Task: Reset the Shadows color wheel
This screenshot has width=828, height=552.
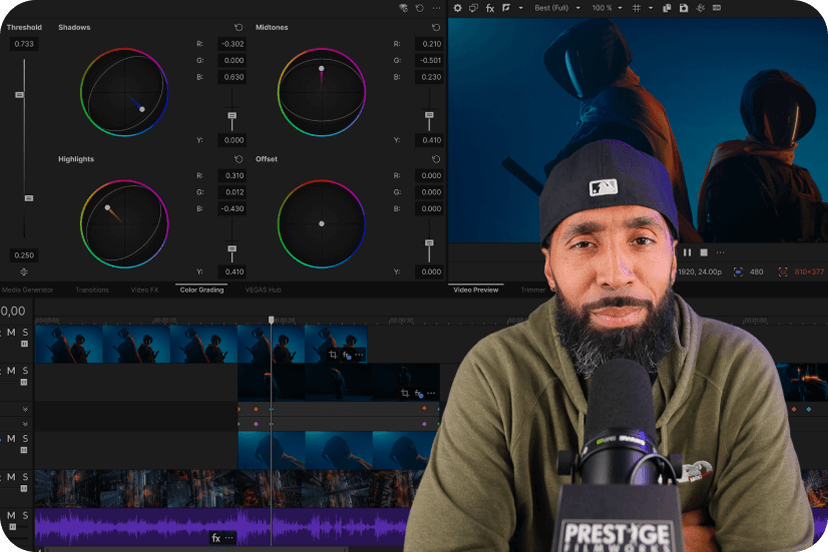Action: [x=238, y=28]
